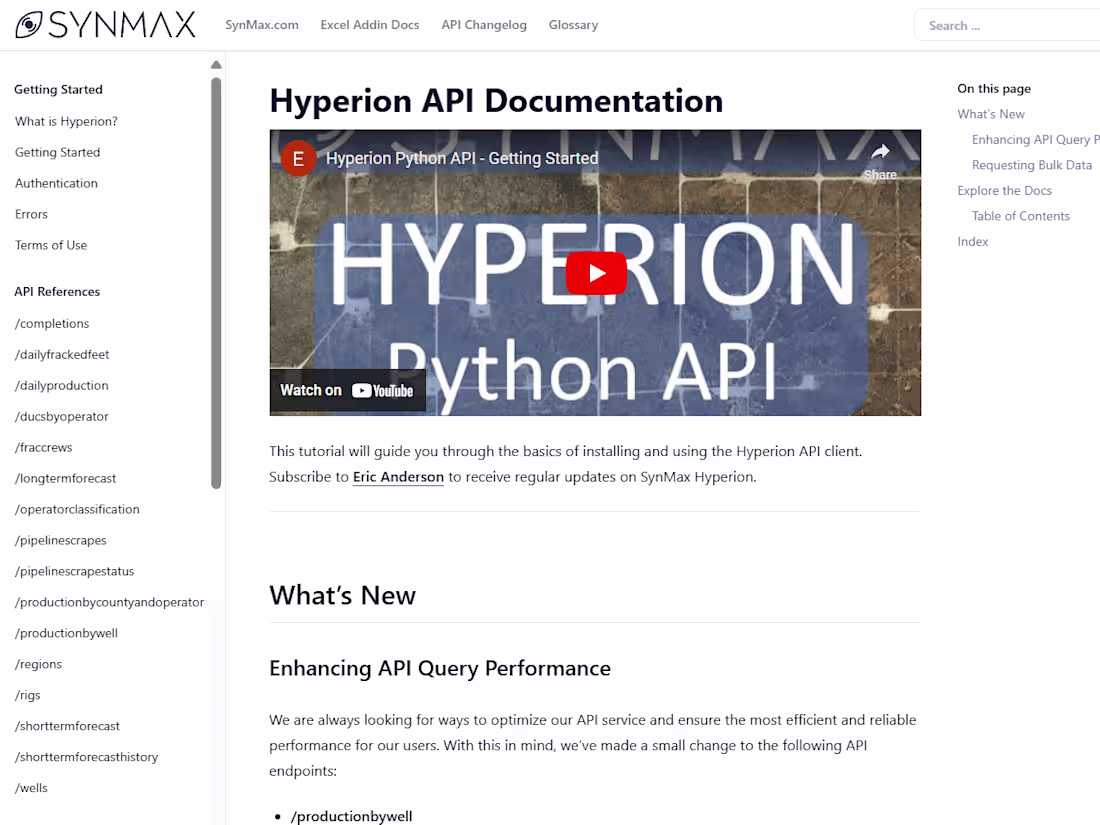1100x825 pixels.
Task: Click the channel avatar on the embedded video
Action: (x=298, y=158)
